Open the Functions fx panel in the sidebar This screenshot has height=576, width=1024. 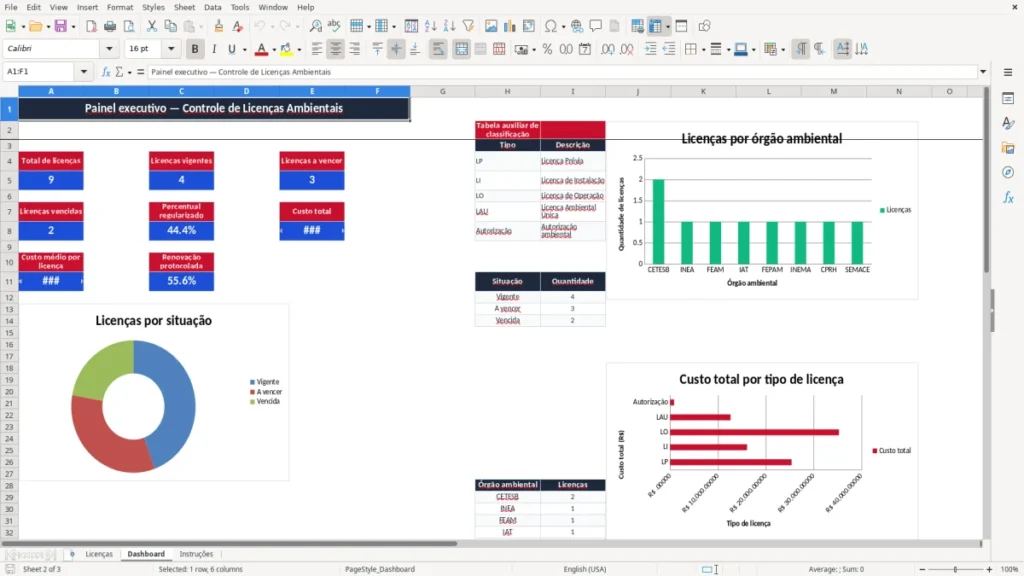coord(1008,197)
